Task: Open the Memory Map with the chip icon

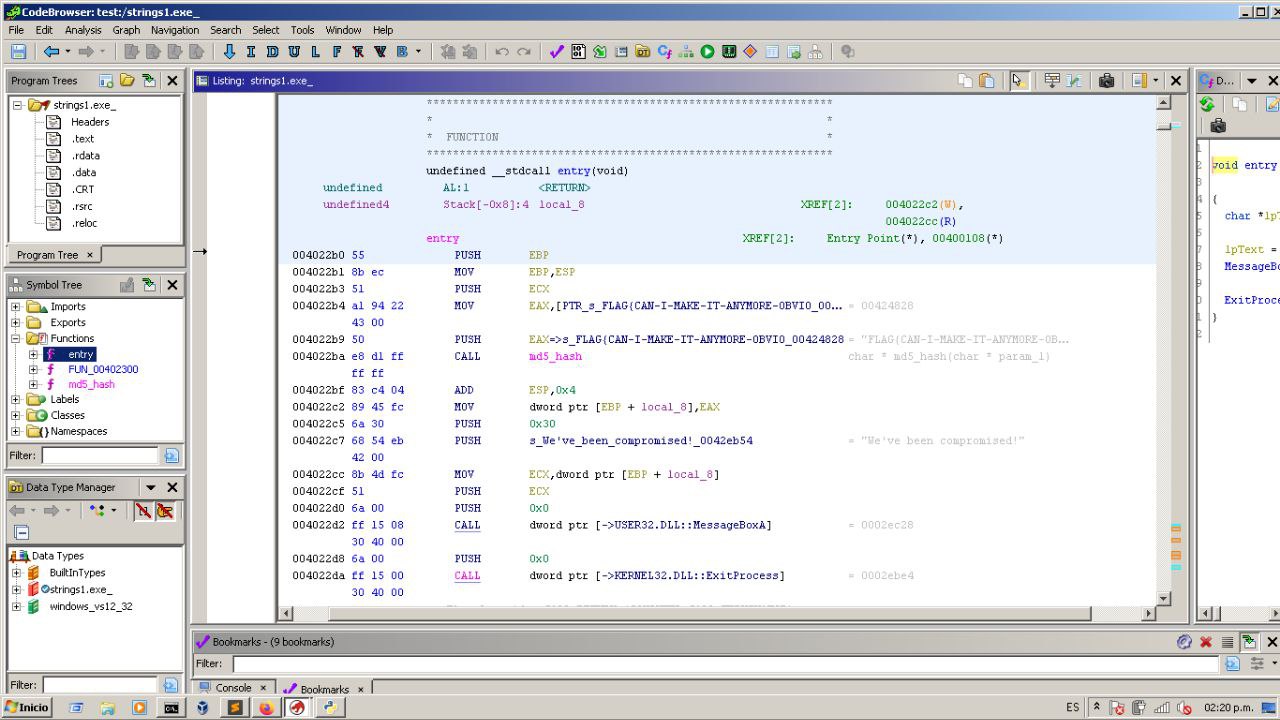Action: tap(728, 51)
